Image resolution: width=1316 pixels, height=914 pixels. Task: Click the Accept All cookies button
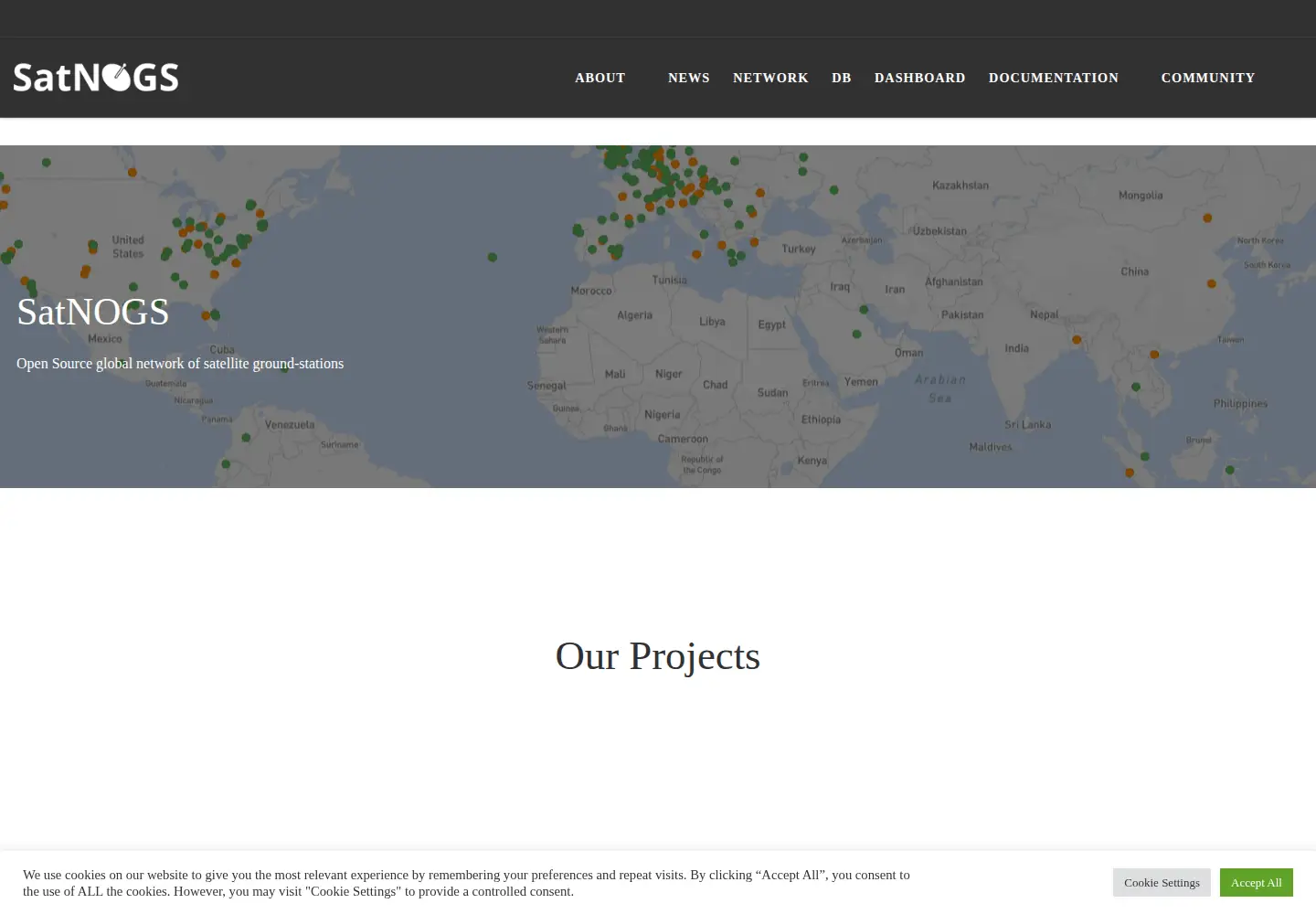1257,882
